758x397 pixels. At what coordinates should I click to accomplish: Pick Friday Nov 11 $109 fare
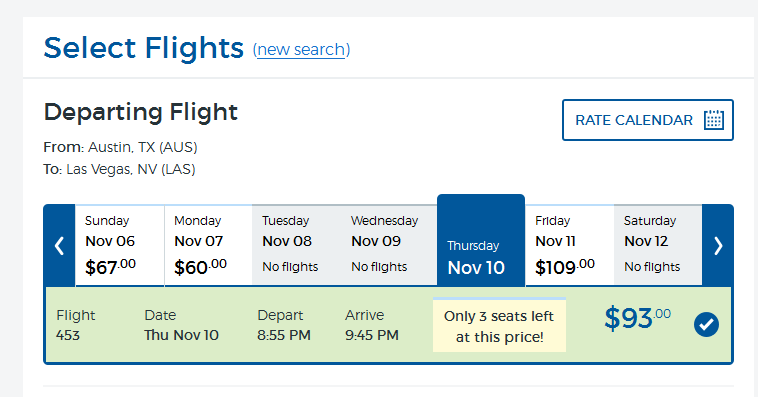pyautogui.click(x=569, y=246)
